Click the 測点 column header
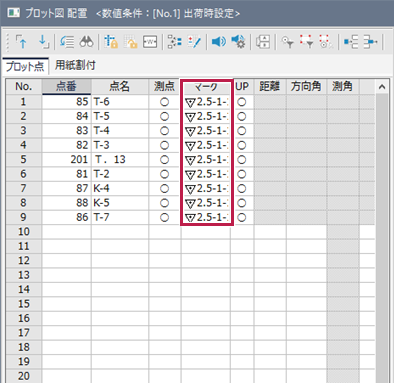This screenshot has width=394, height=383. click(164, 87)
